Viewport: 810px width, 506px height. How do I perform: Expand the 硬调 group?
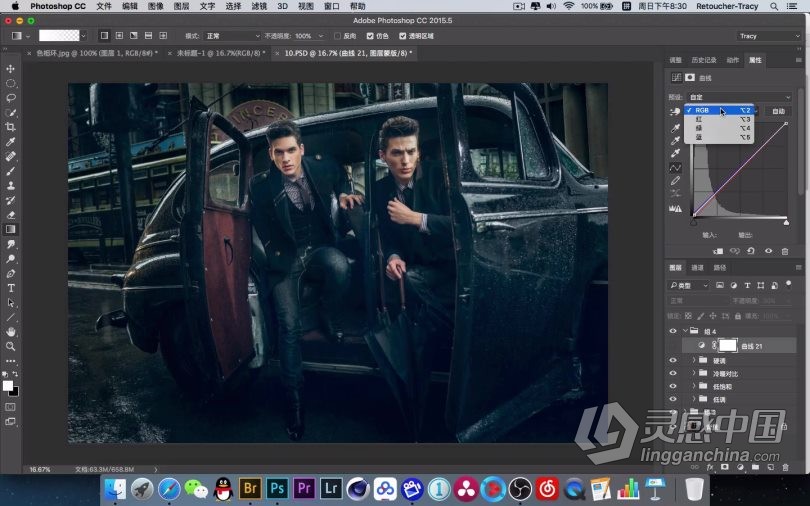click(x=694, y=360)
